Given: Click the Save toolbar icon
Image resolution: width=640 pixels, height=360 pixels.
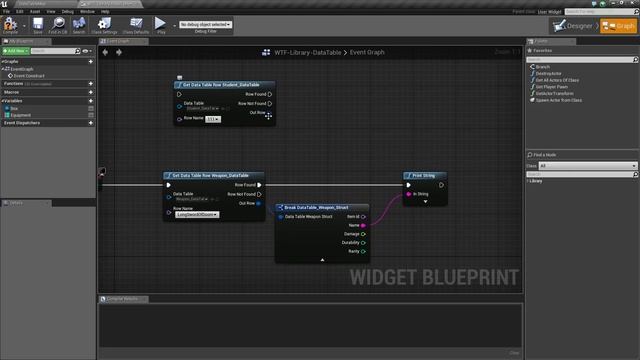Looking at the screenshot, I should pos(38,24).
